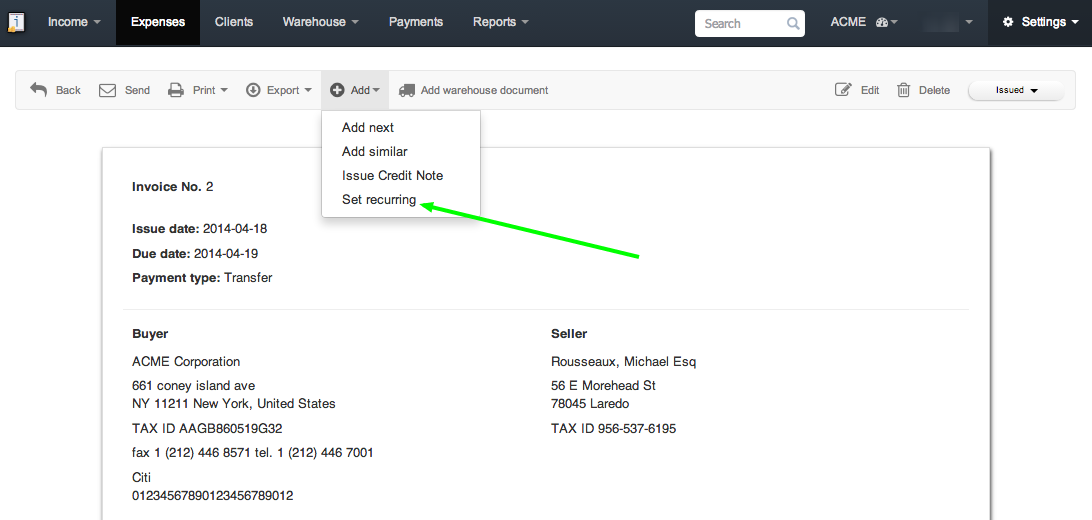This screenshot has width=1092, height=520.
Task: Click the fax and tel line
Action: click(253, 453)
